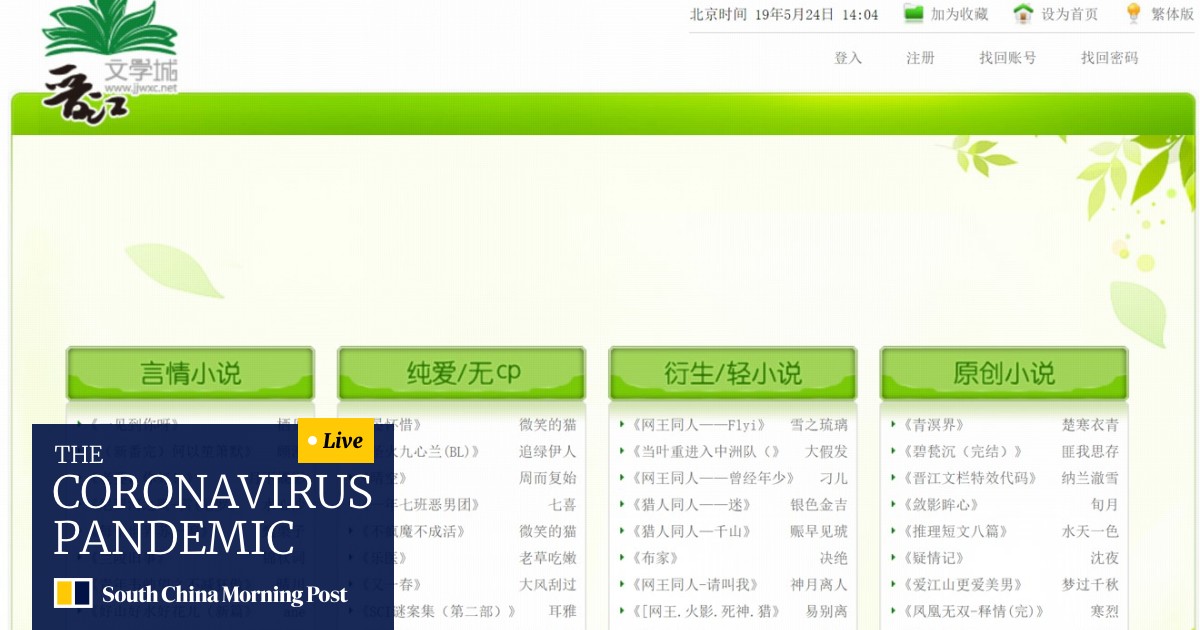Click the green folder add-to-favorites icon
This screenshot has width=1200, height=630.
pyautogui.click(x=913, y=13)
